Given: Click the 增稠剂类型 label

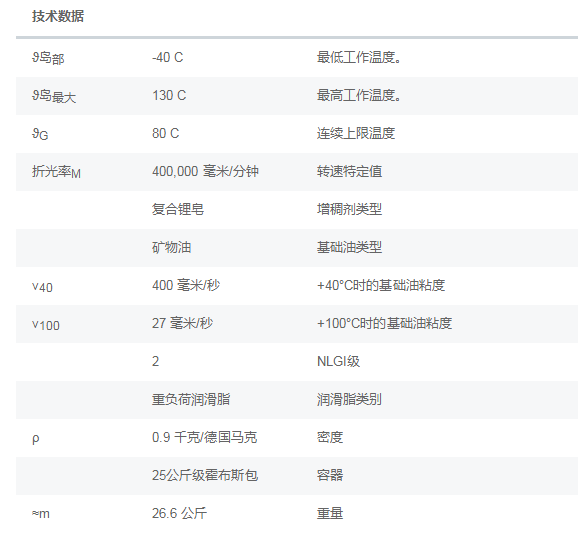Looking at the screenshot, I should 349,209.
